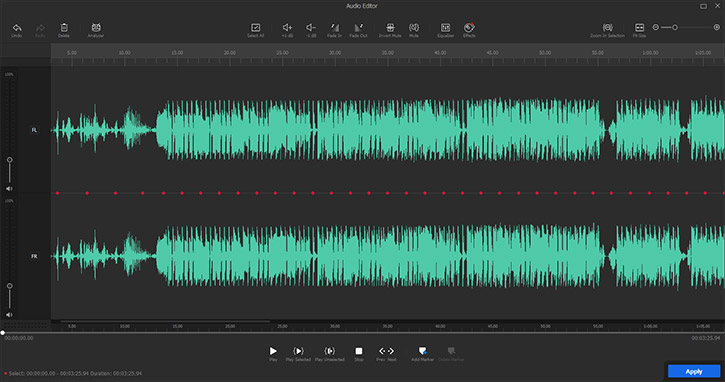Jump to the previous marker
The image size is (725, 382).
tap(382, 351)
